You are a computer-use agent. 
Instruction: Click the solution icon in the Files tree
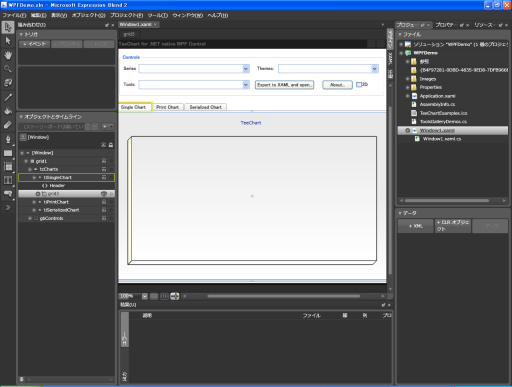(x=408, y=44)
